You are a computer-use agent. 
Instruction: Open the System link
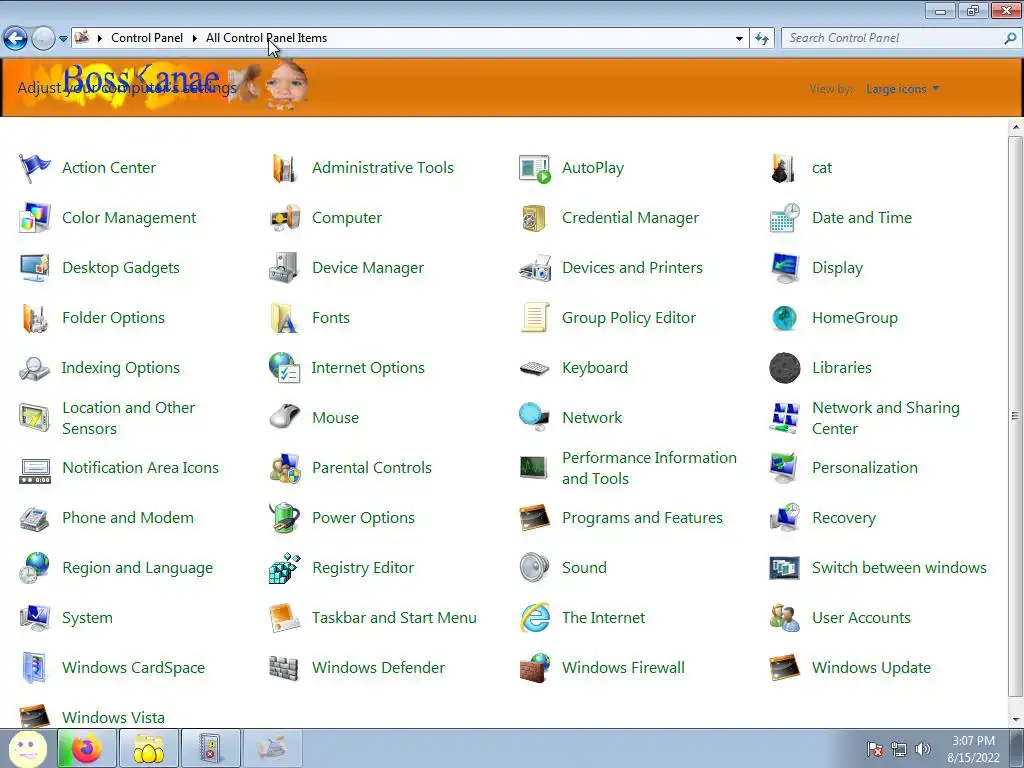pyautogui.click(x=87, y=618)
